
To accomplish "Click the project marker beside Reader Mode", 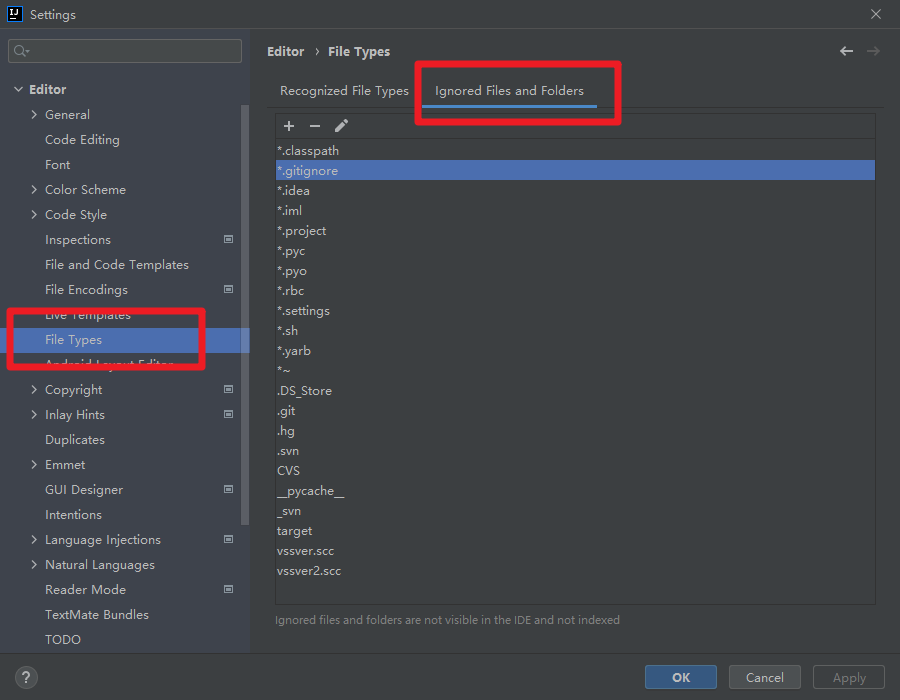I will coord(228,589).
